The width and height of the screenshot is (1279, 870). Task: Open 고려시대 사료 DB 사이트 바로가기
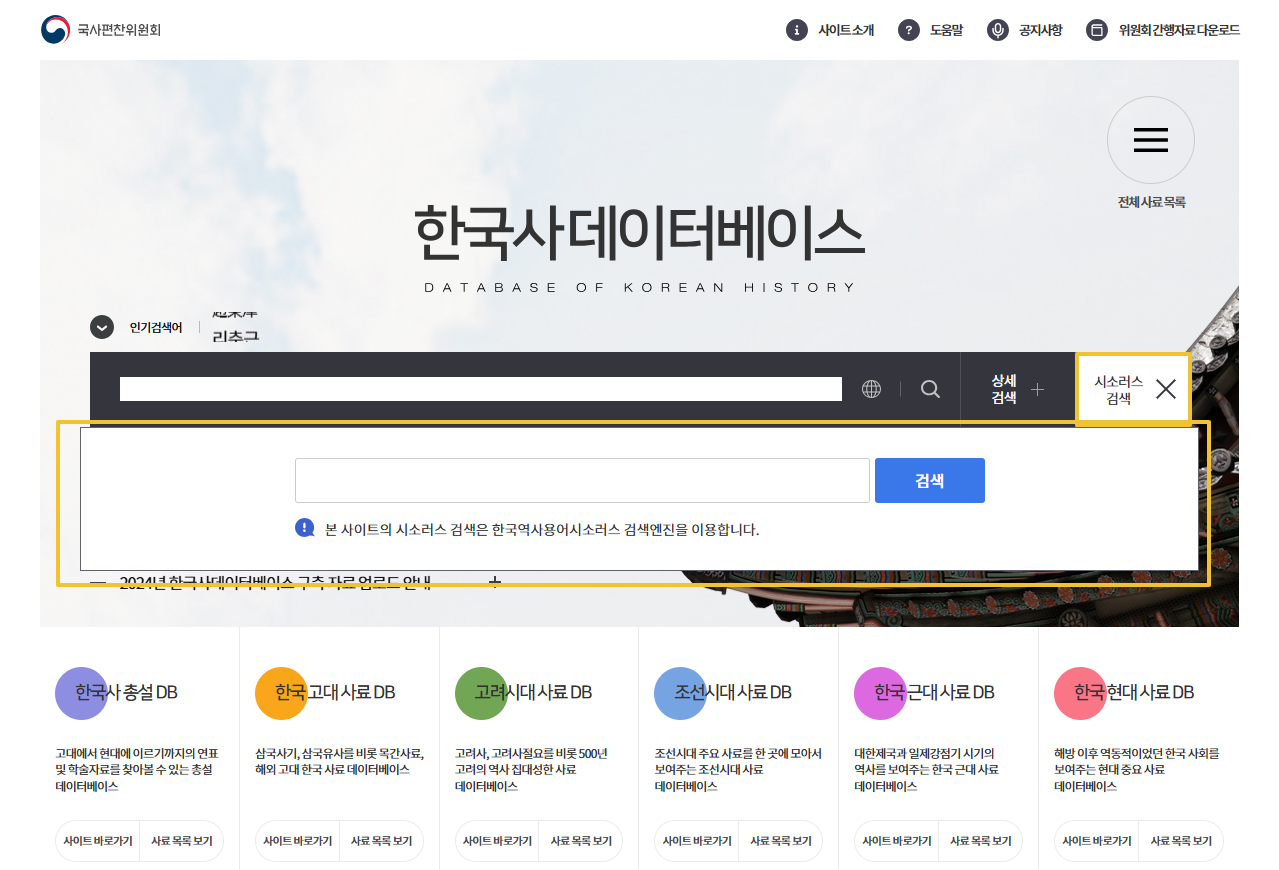point(497,841)
